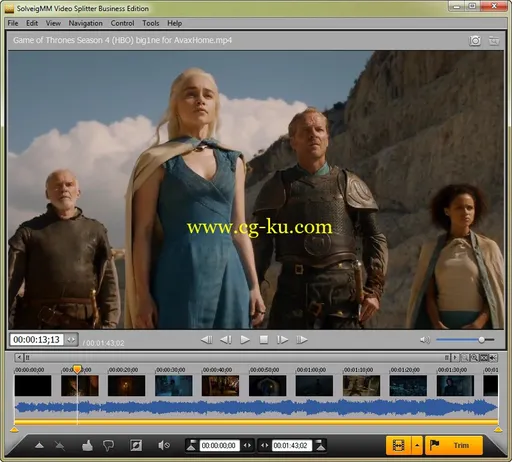The image size is (512, 462).
Task: Zoom out the timeline
Action: (x=464, y=358)
